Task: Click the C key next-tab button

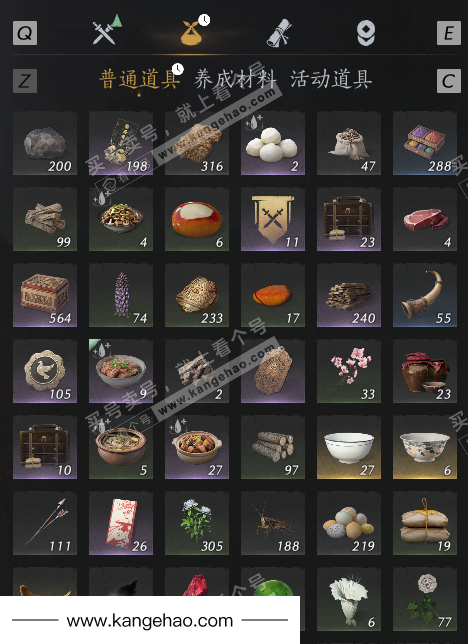Action: 449,80
